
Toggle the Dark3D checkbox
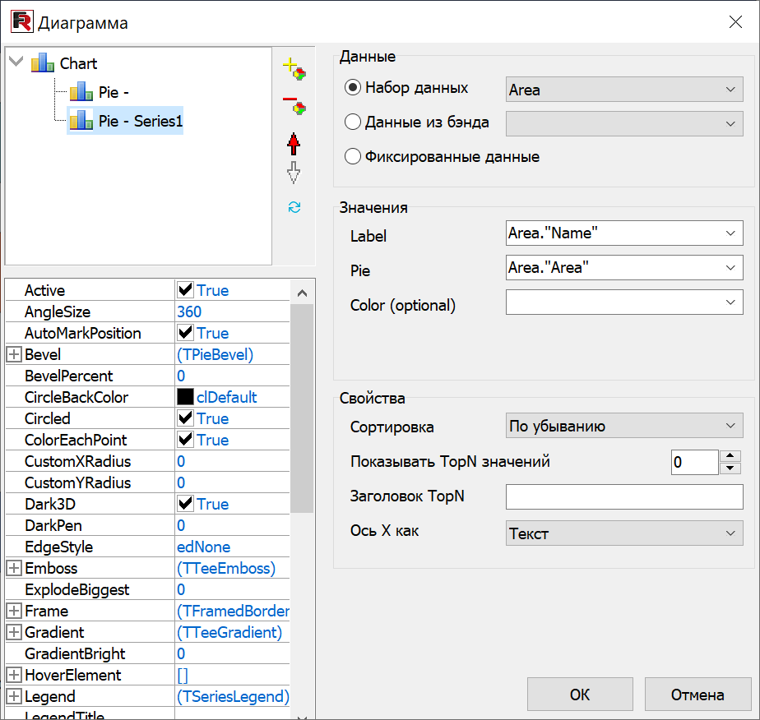(185, 504)
